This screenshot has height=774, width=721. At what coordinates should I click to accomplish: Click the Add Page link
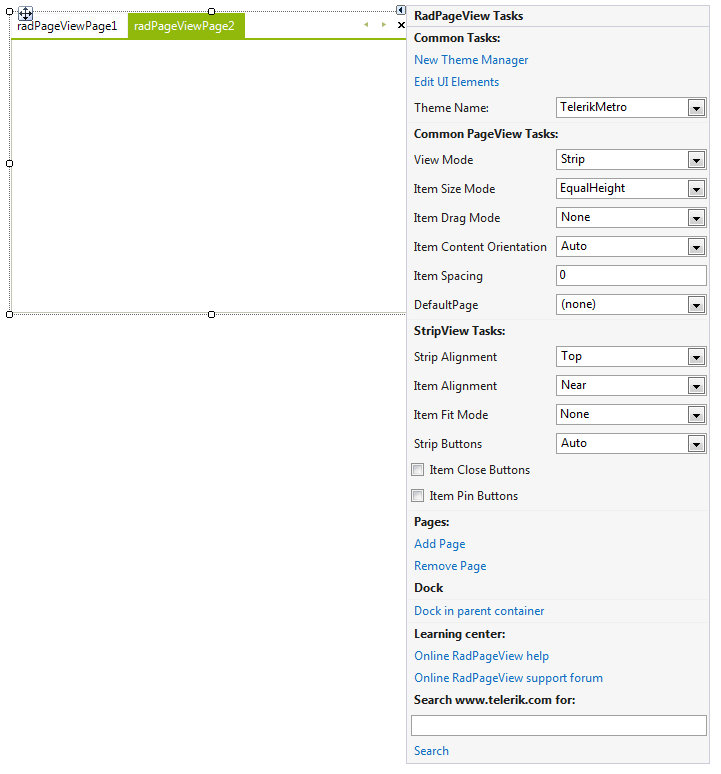click(439, 544)
